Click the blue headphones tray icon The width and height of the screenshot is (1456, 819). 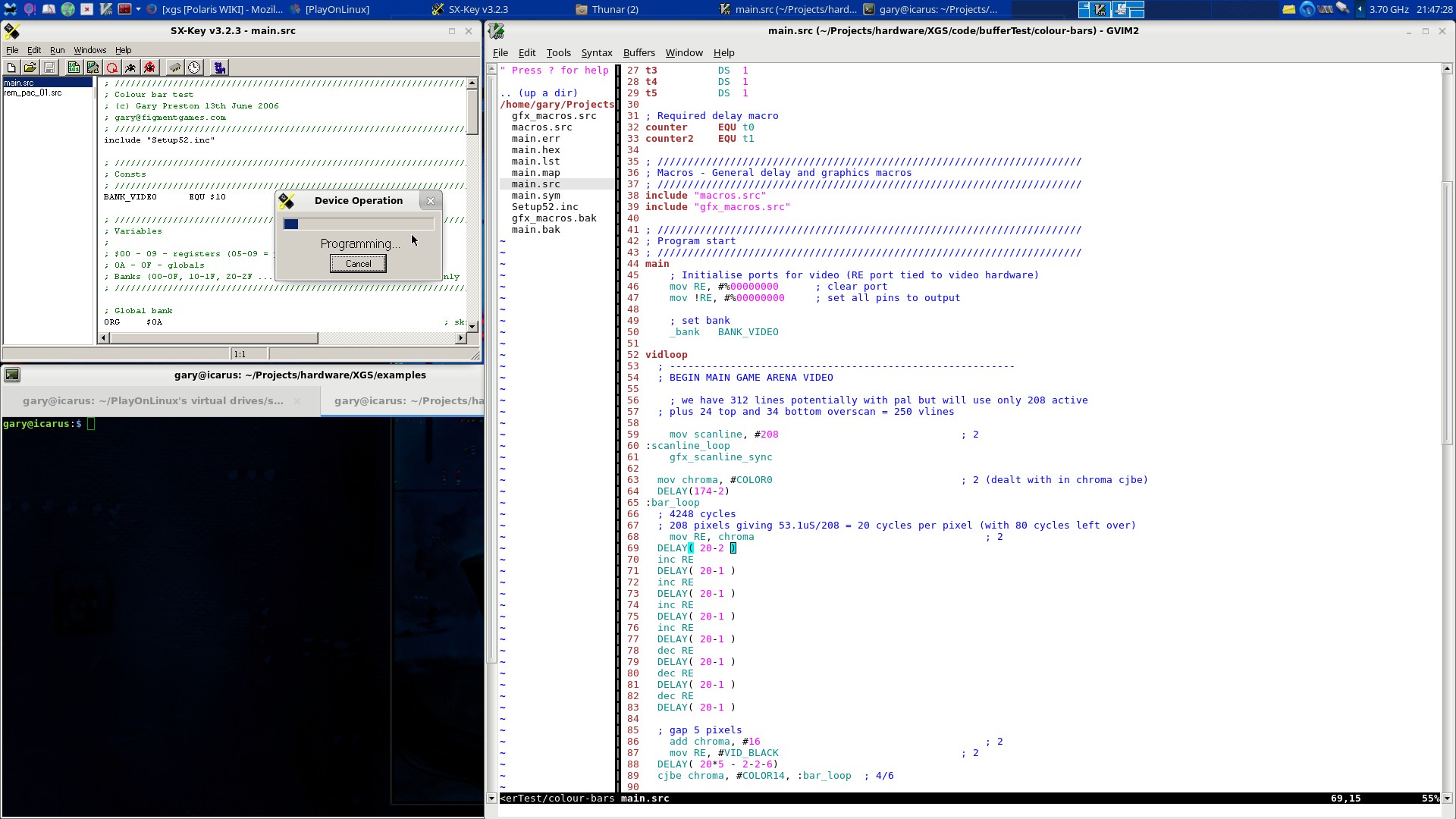point(1307,9)
